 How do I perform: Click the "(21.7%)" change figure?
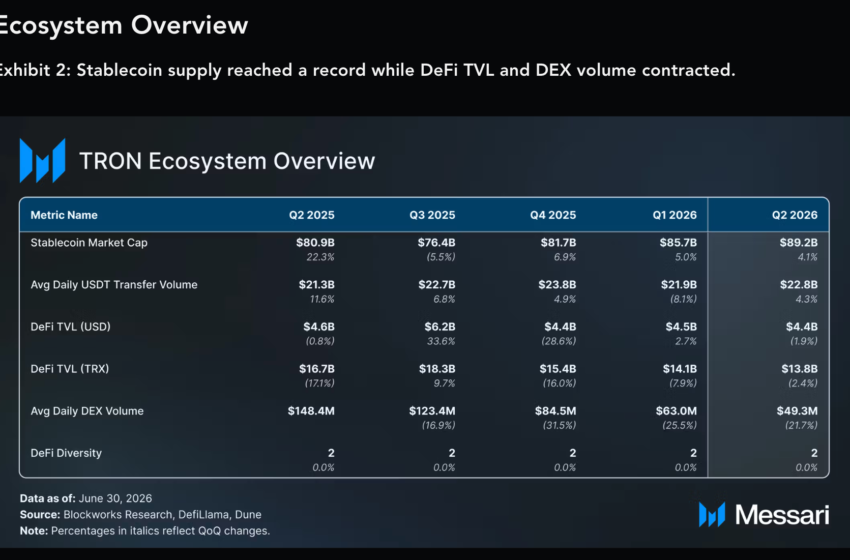point(801,426)
